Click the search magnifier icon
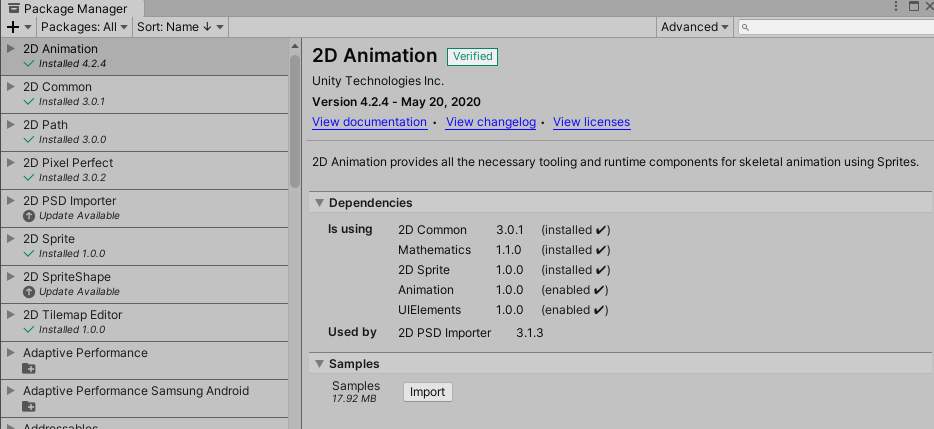 [747, 28]
